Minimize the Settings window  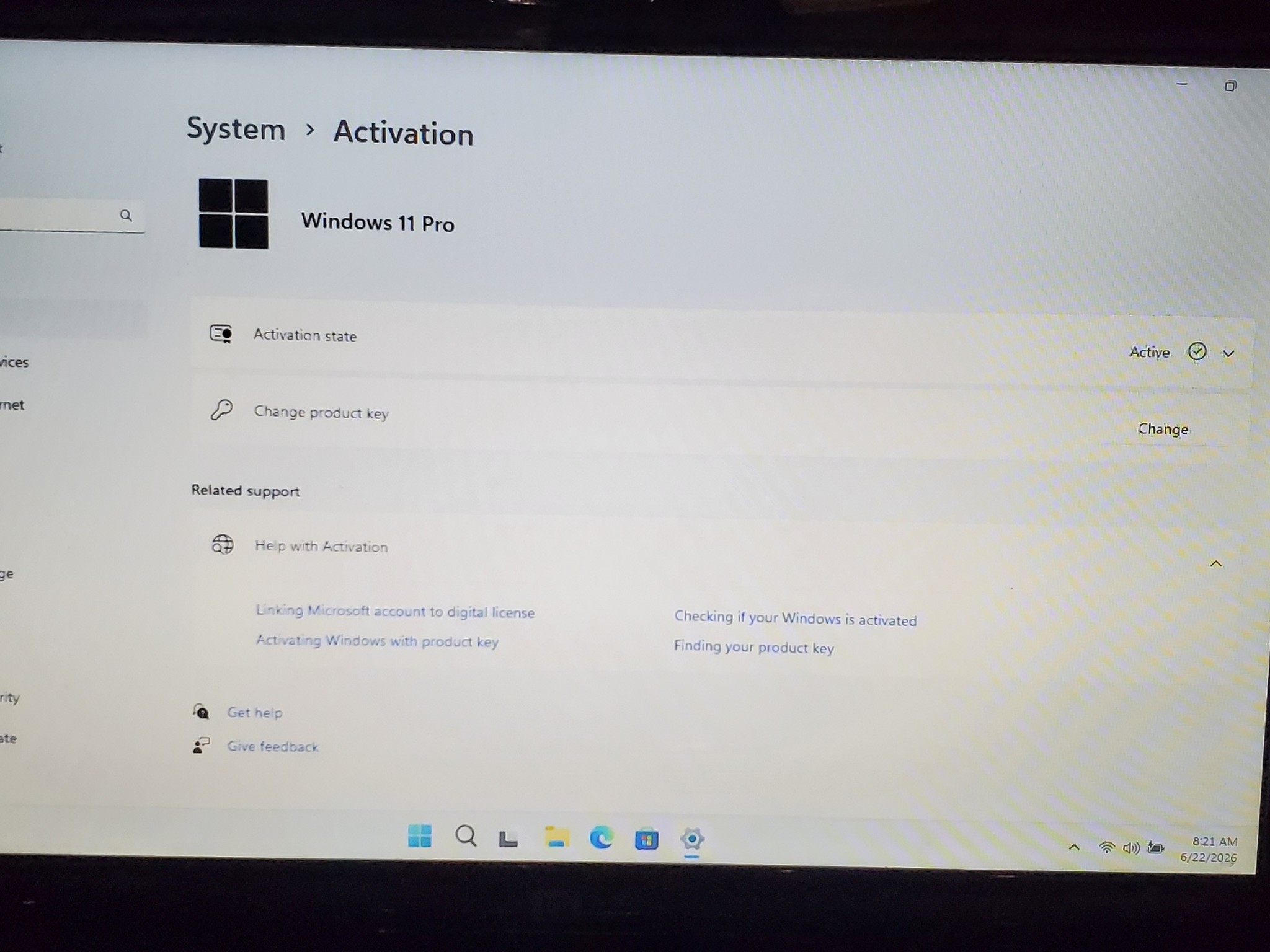1182,84
